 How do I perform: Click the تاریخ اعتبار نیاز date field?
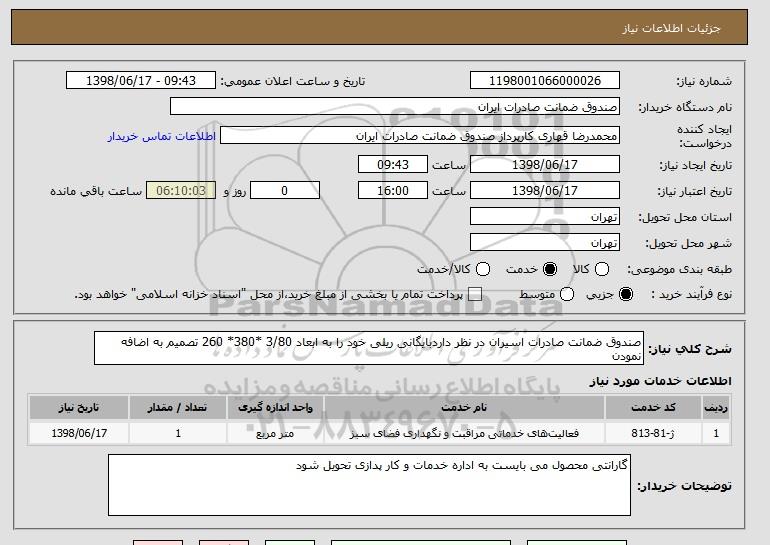[x=545, y=191]
